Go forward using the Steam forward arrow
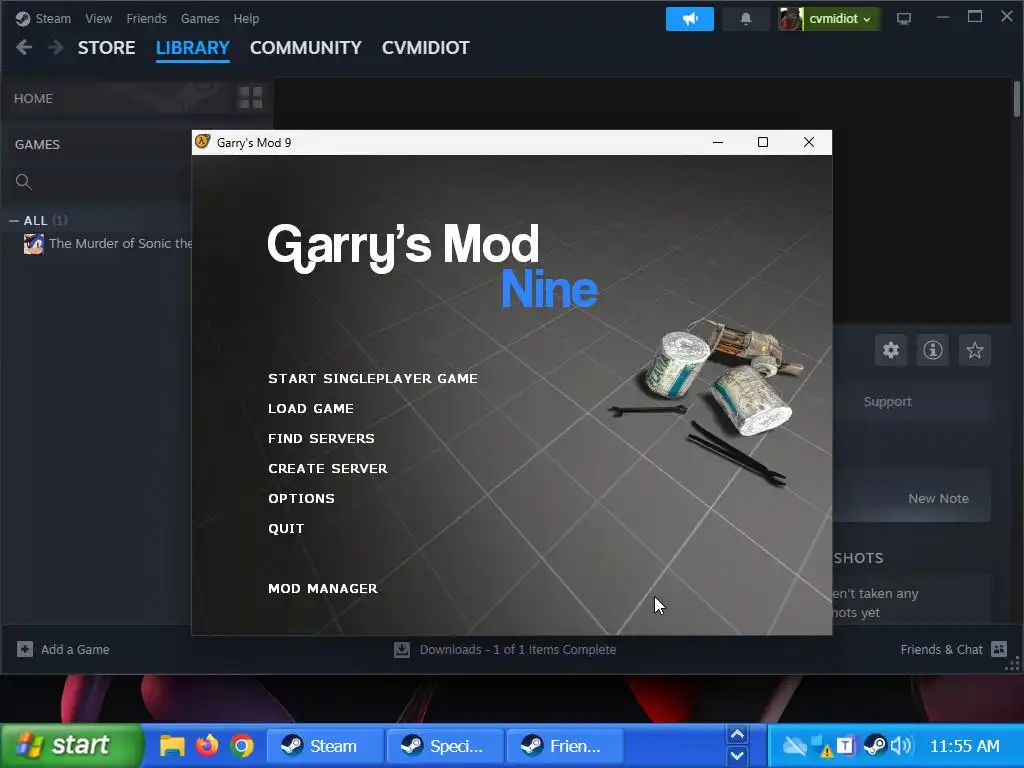Screen dimensions: 1024x768 pos(56,47)
